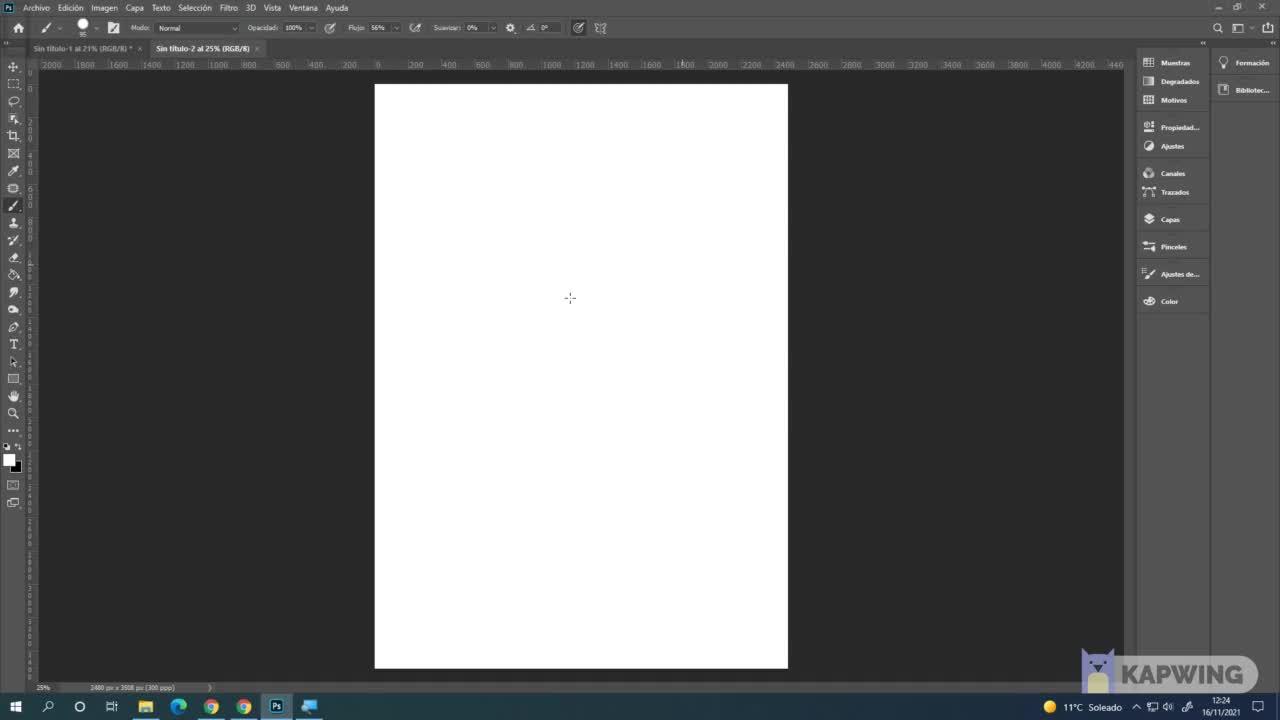Select the Object Selection tool
Viewport: 1280px width, 720px height.
(13, 119)
